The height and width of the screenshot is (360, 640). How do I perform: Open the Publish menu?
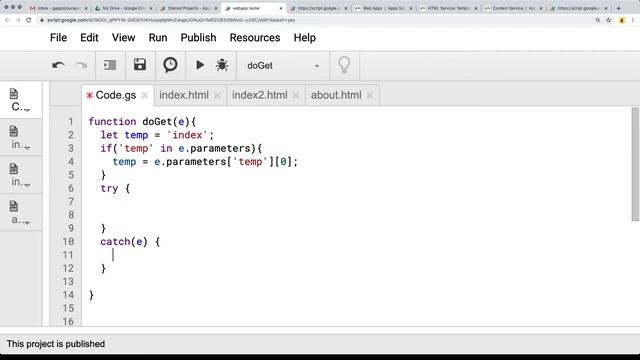pos(198,38)
